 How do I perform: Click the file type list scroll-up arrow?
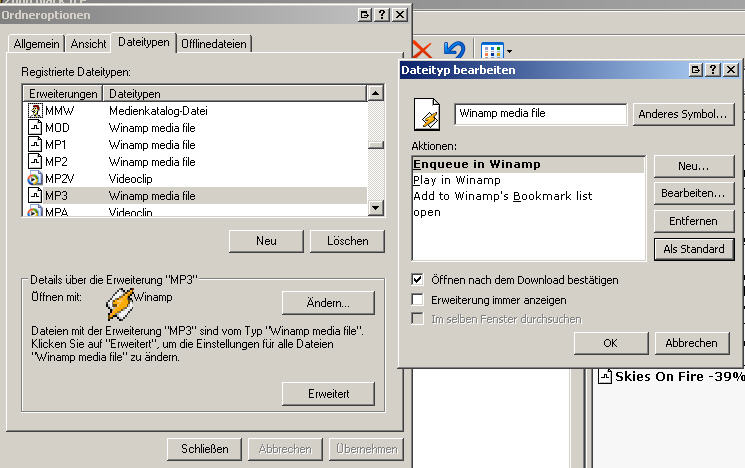point(376,93)
